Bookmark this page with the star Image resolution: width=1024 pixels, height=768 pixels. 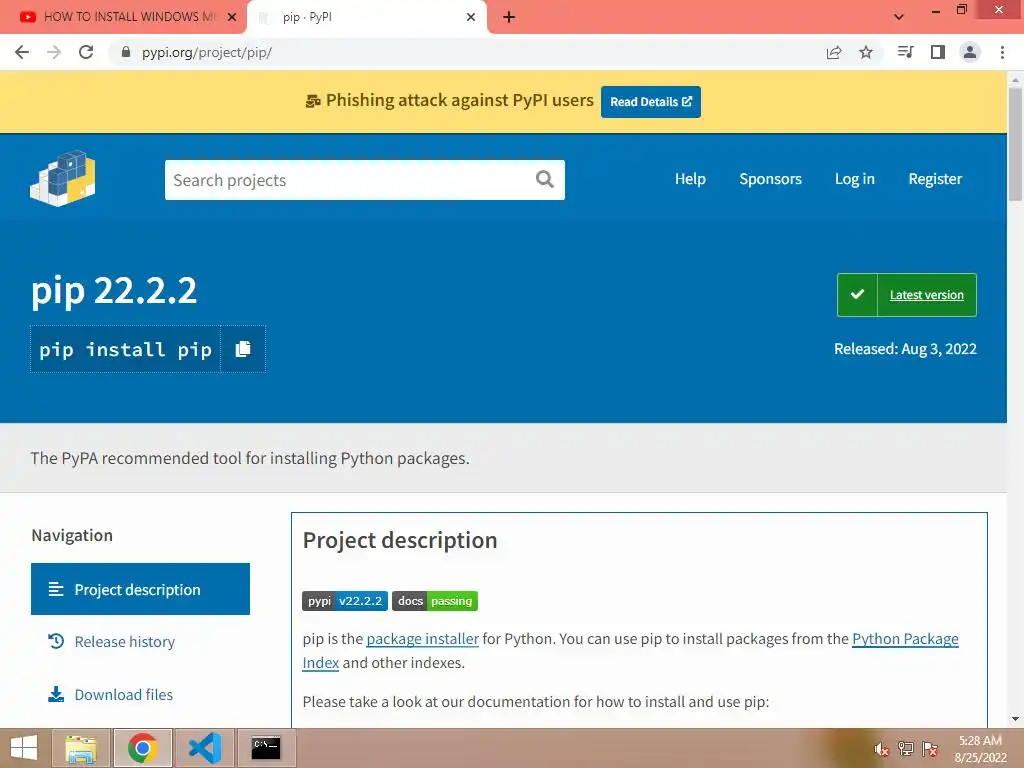[866, 52]
